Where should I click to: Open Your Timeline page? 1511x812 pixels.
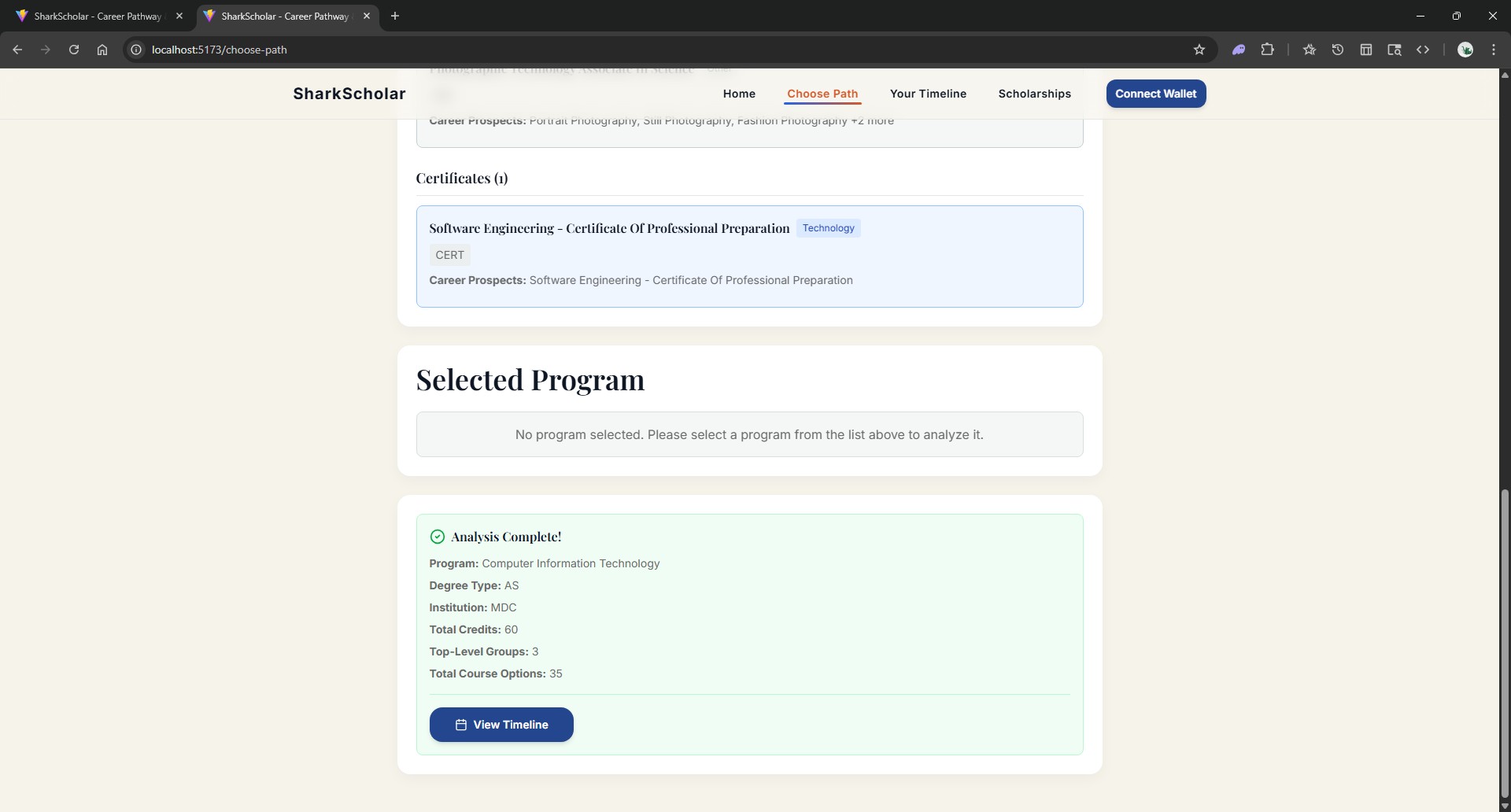point(928,94)
